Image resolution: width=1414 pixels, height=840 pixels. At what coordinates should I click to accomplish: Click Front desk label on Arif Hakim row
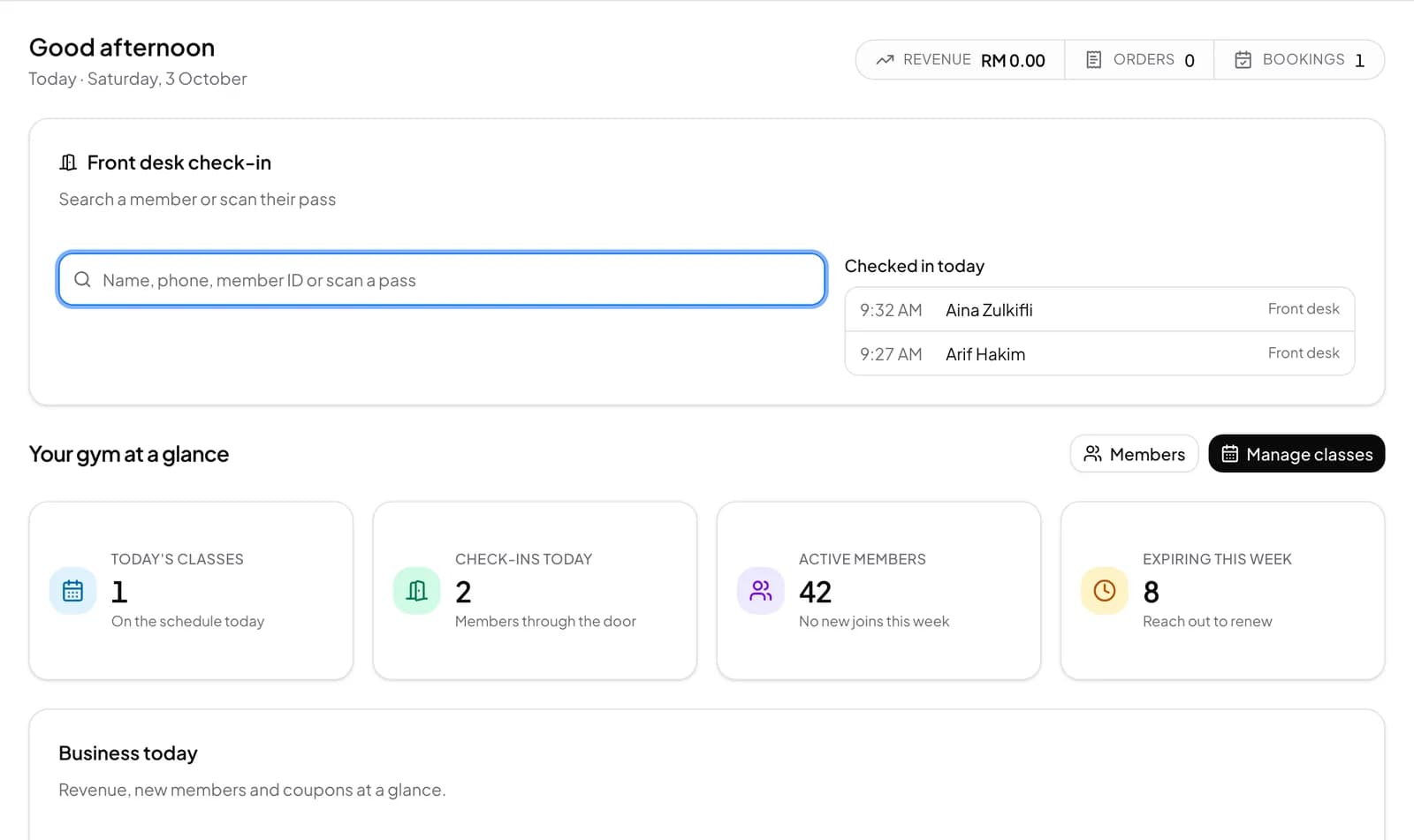pyautogui.click(x=1304, y=352)
